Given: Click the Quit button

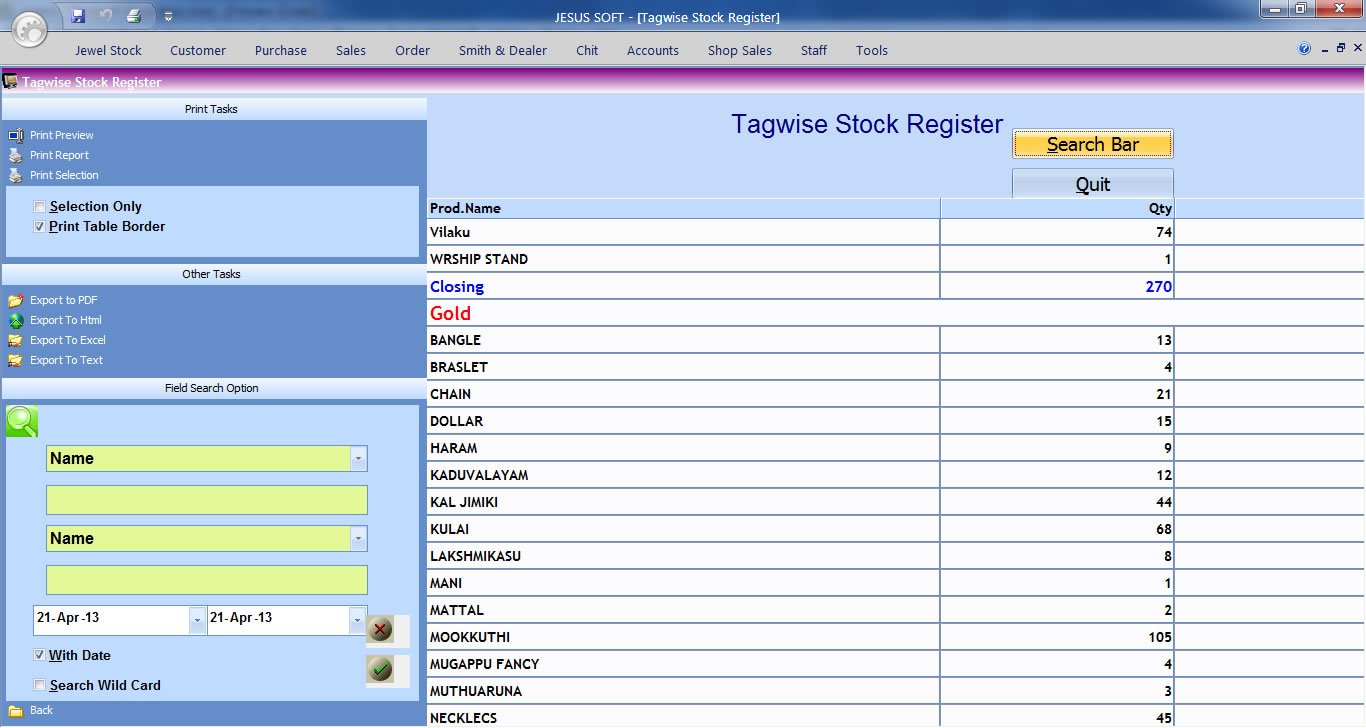Looking at the screenshot, I should point(1092,184).
